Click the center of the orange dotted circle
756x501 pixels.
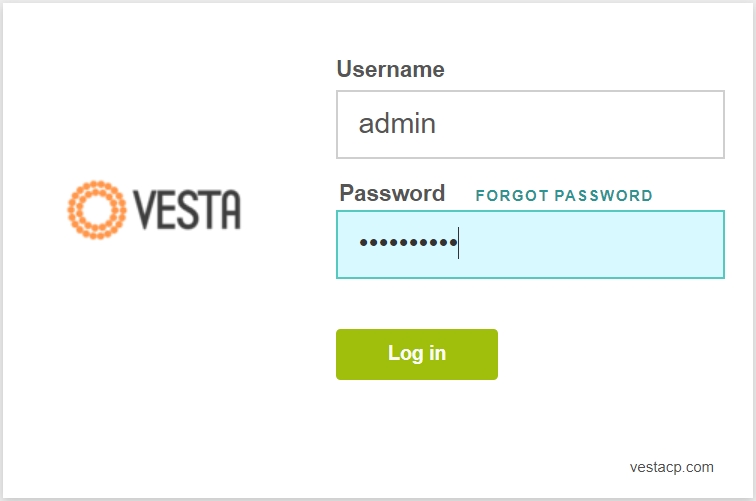[97, 210]
